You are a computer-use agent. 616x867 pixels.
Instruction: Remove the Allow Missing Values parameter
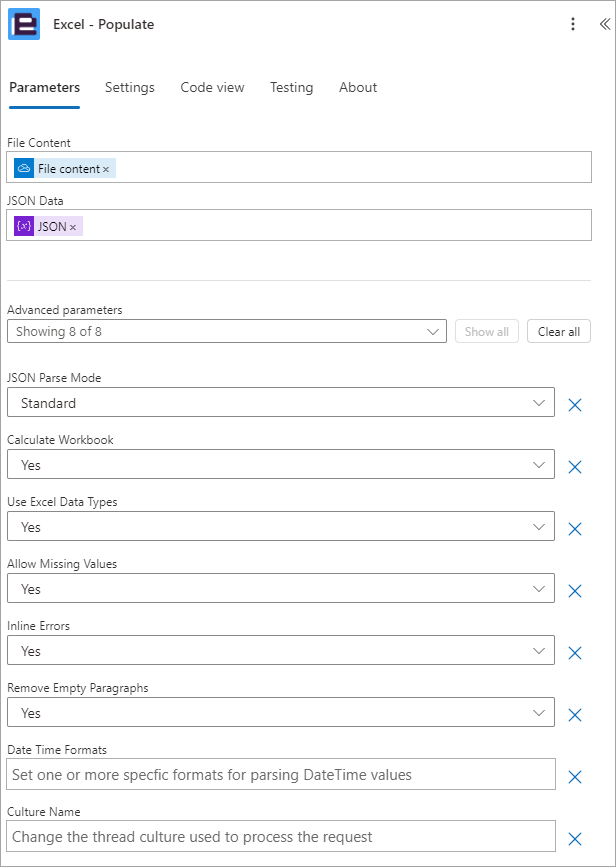click(575, 591)
